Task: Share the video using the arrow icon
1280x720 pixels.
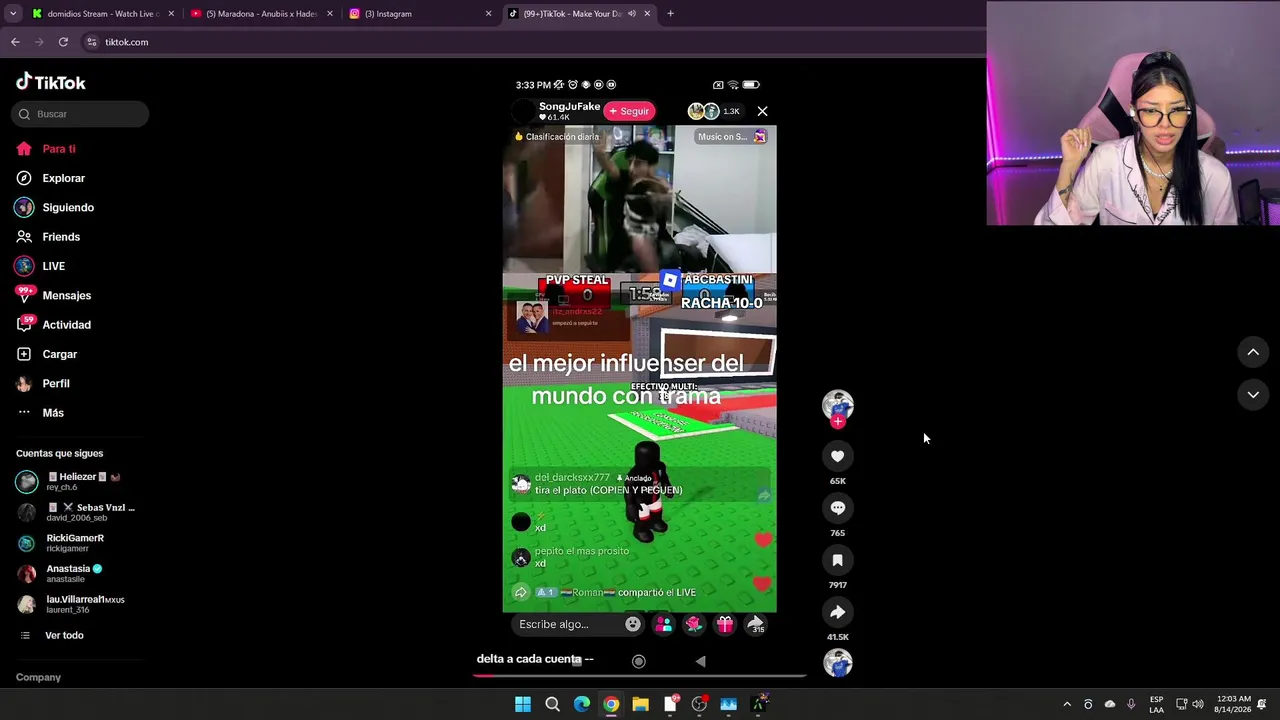Action: click(838, 612)
